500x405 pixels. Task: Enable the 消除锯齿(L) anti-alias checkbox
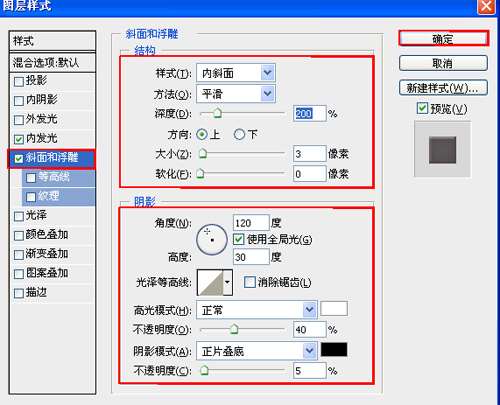(249, 282)
